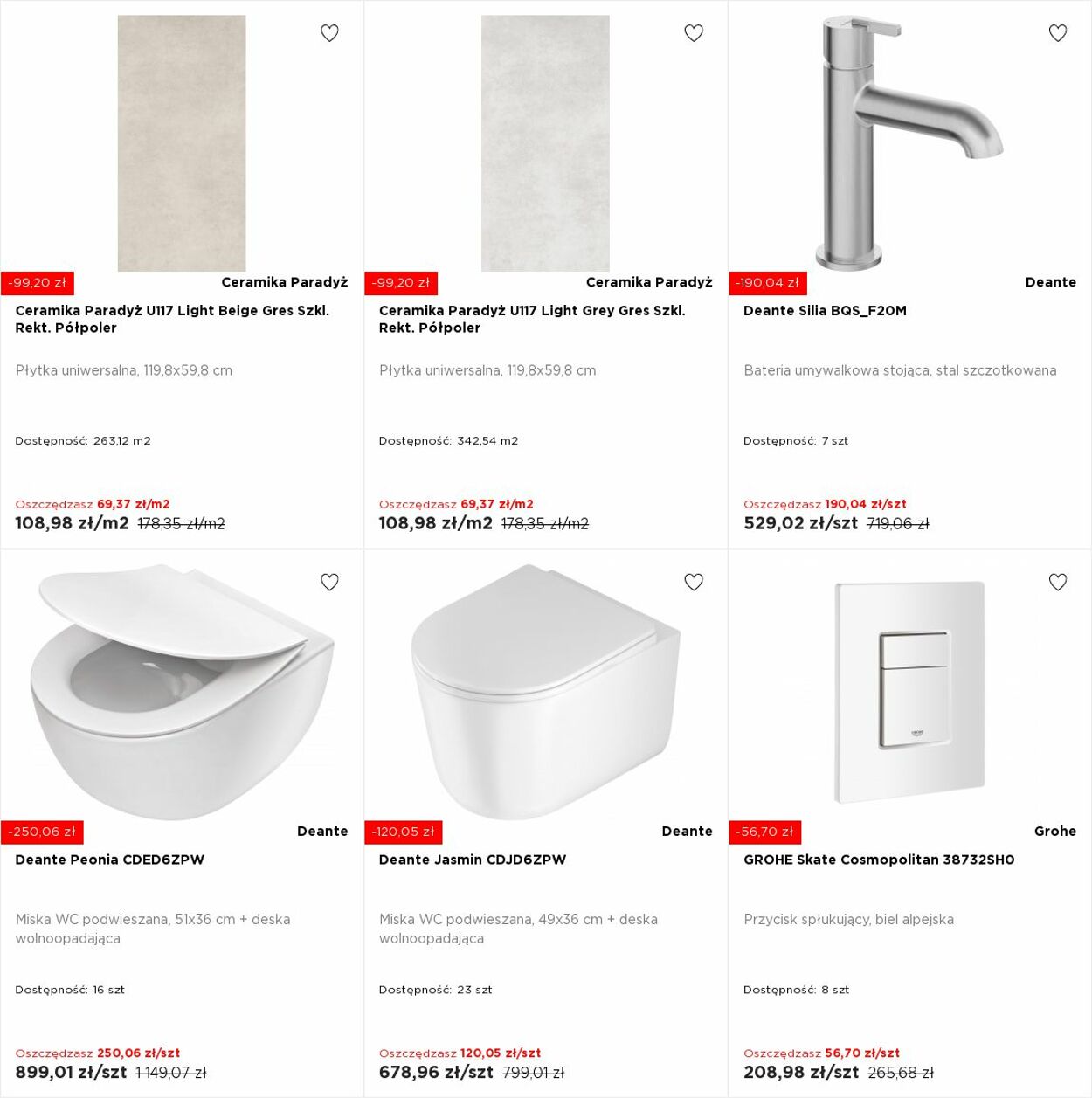Heart the Deante Peonia toilet

click(329, 582)
